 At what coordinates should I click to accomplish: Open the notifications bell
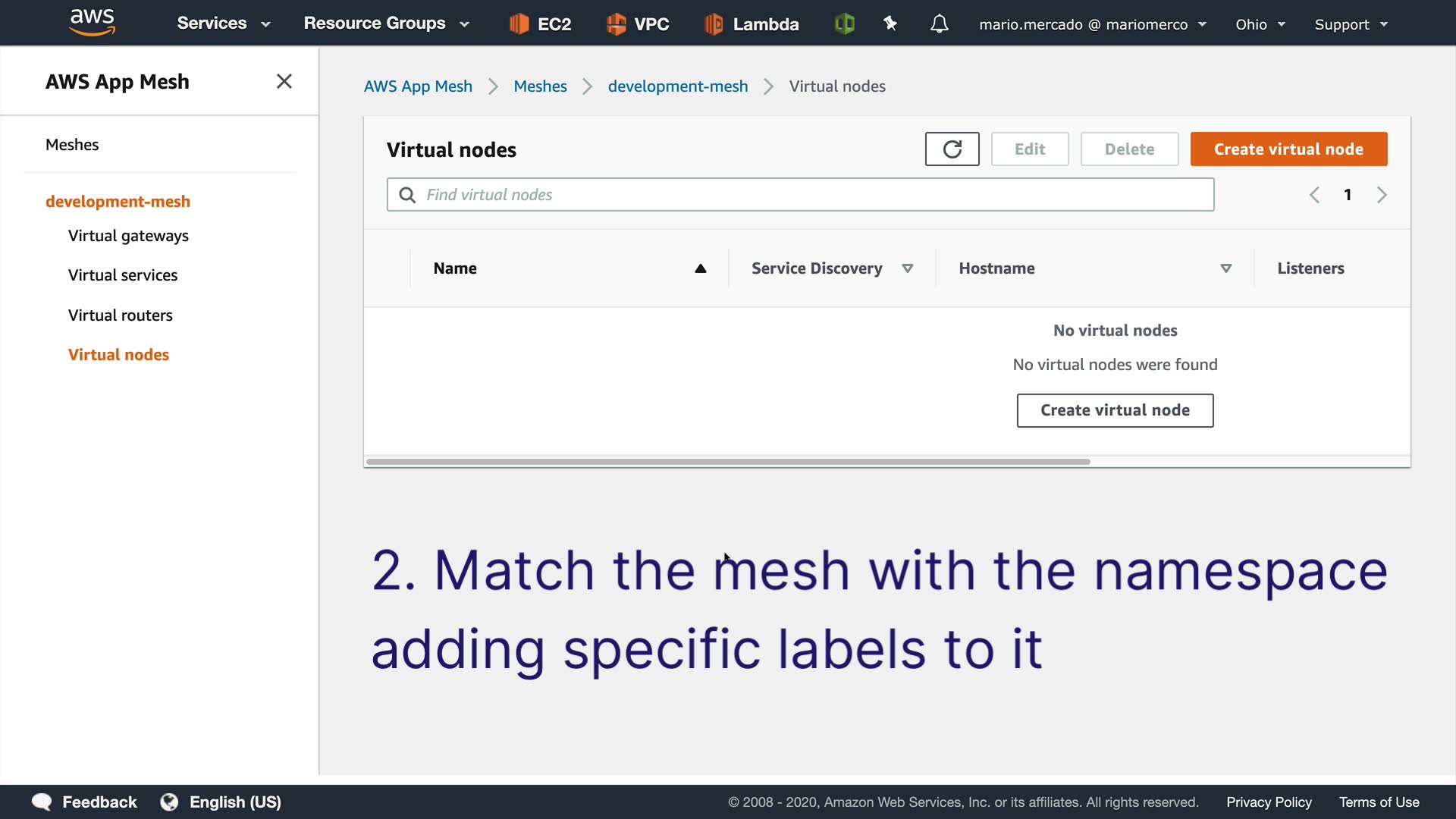coord(939,24)
